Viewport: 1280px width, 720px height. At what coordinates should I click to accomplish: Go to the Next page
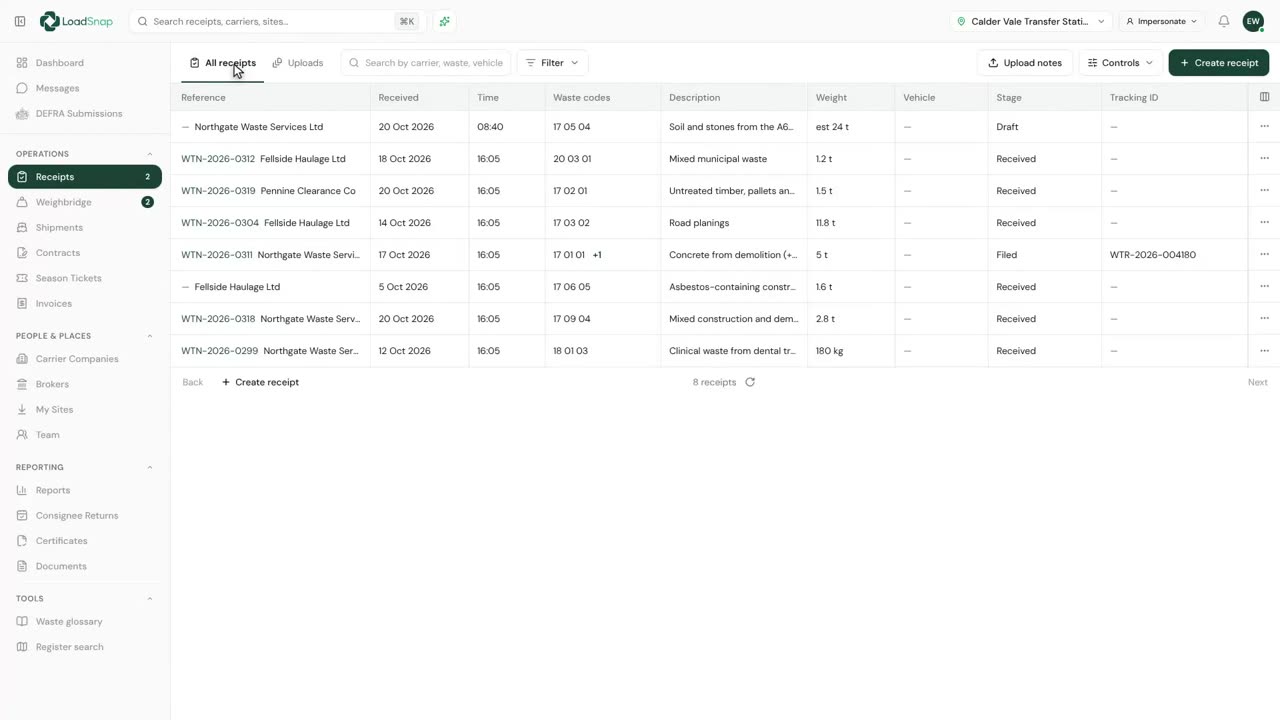pyautogui.click(x=1257, y=382)
